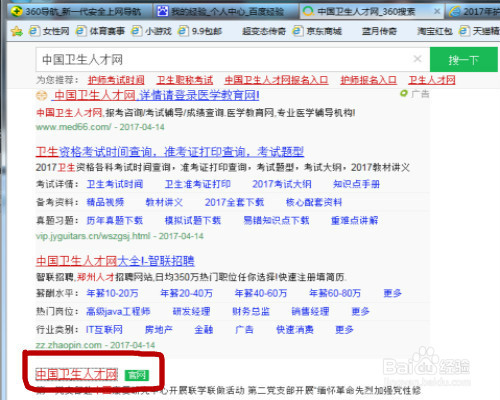Open the 教材讲义 sublink
Screen dimensions: 500x400
coord(164,202)
